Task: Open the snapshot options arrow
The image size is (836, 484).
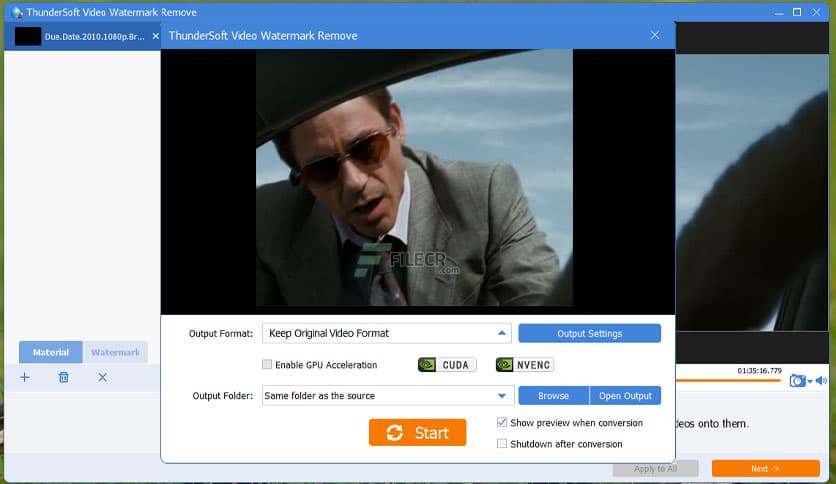Action: pyautogui.click(x=810, y=381)
